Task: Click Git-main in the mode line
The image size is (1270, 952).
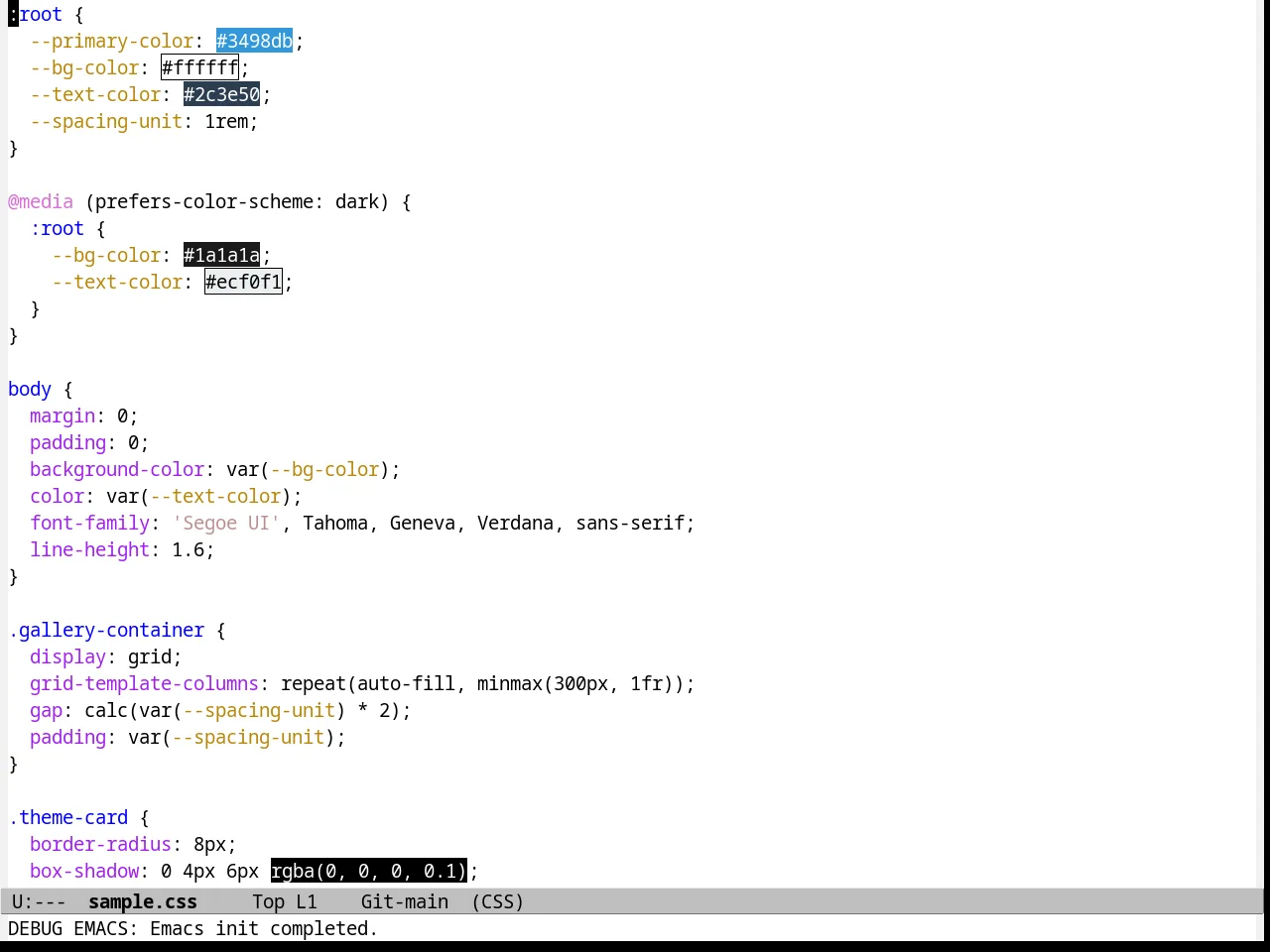Action: [405, 901]
